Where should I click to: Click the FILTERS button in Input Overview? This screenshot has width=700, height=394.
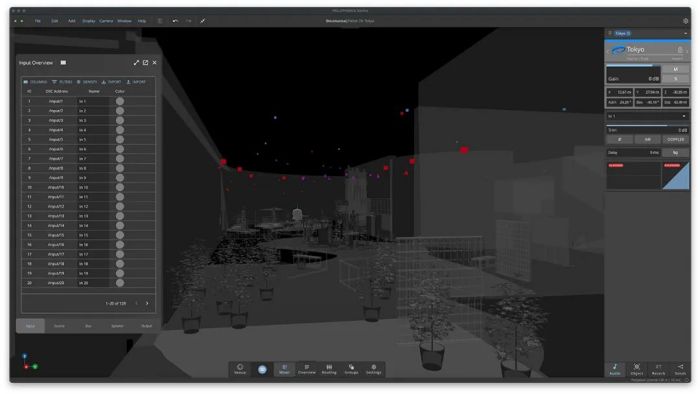(x=62, y=82)
